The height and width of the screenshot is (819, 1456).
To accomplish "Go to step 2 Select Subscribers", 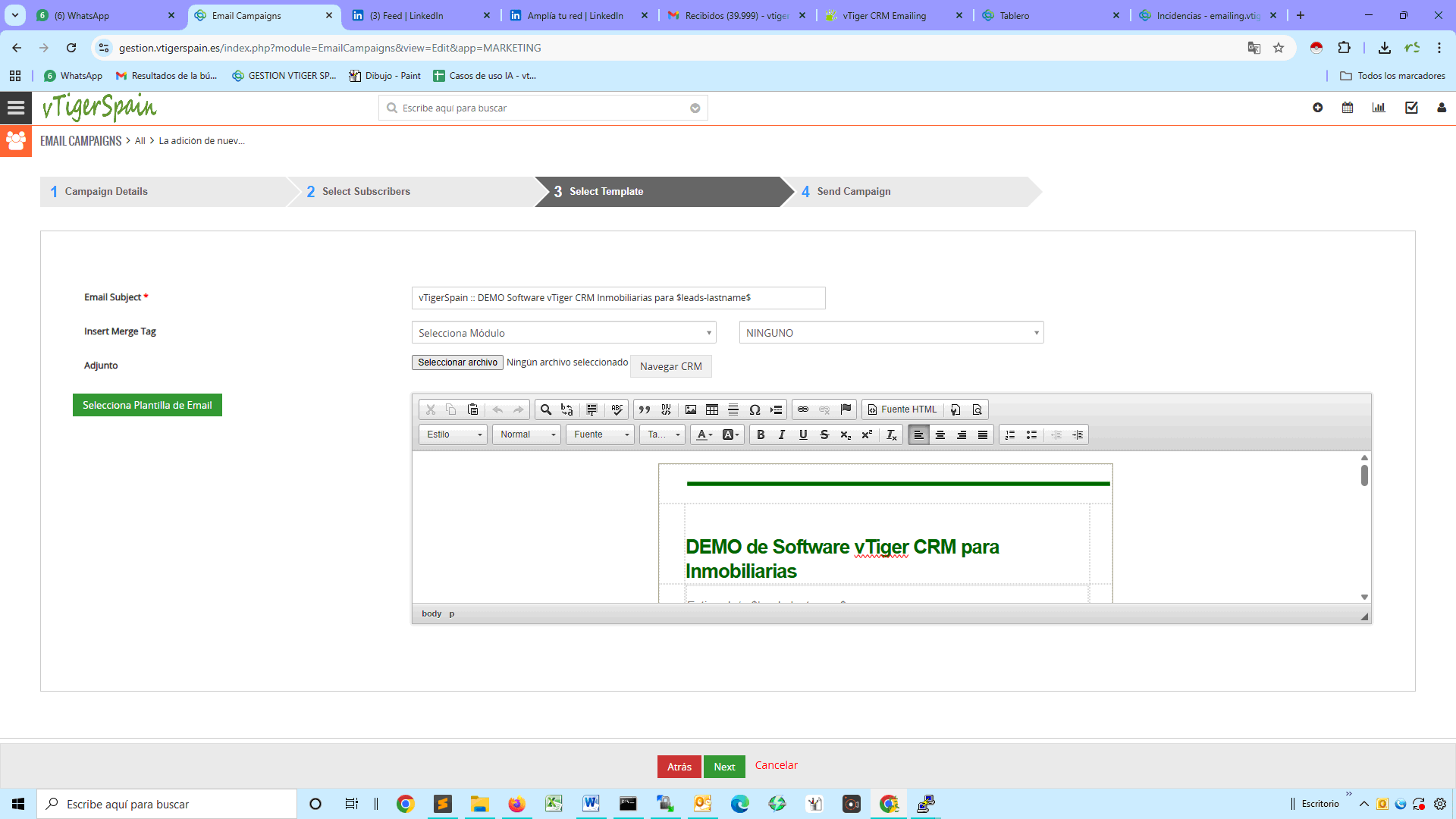I will tap(366, 191).
